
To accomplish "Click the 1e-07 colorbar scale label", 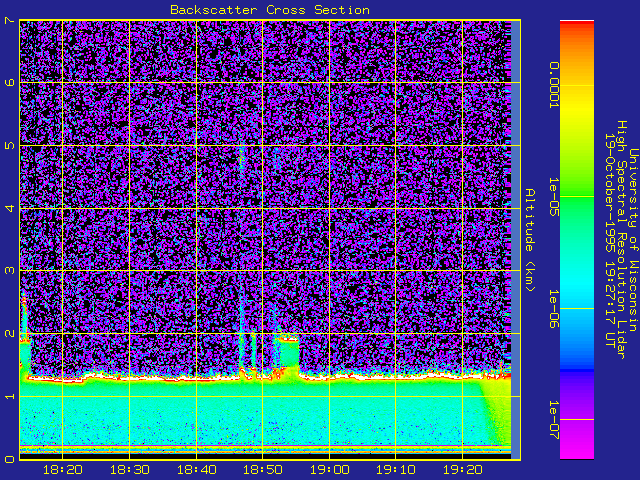I will click(553, 420).
